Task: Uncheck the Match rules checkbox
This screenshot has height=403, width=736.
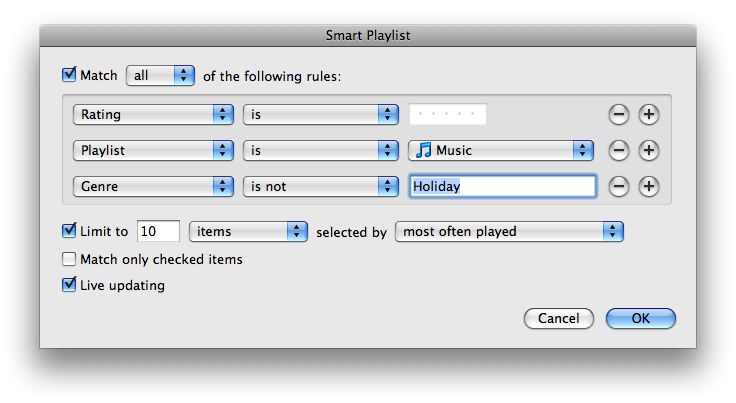Action: 69,75
